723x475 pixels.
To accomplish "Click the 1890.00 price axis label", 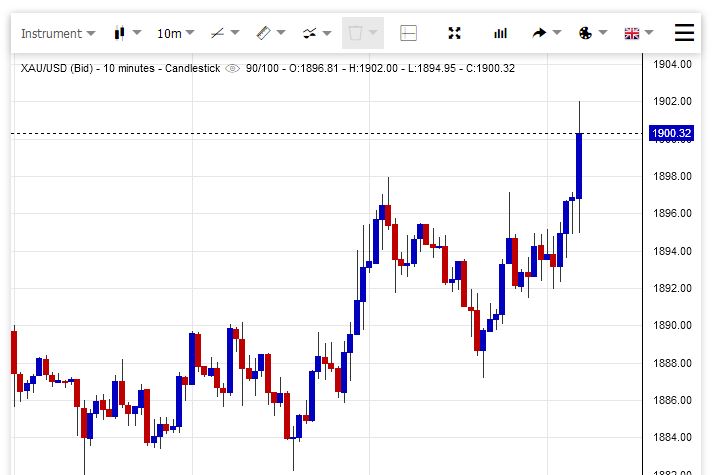I will (x=672, y=325).
